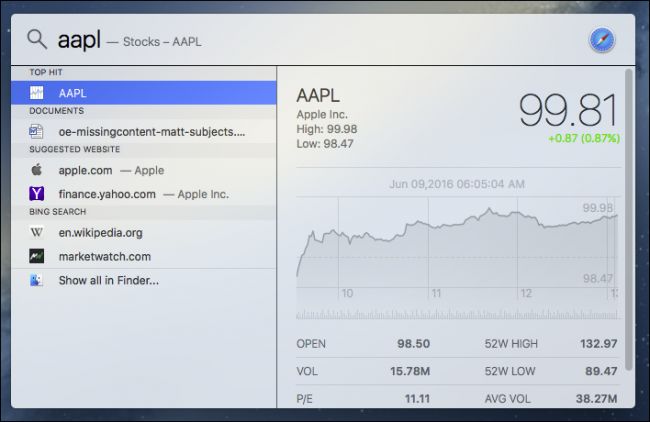Open finance.yahoo.com suggested website
Image resolution: width=650 pixels, height=422 pixels.
tap(144, 194)
